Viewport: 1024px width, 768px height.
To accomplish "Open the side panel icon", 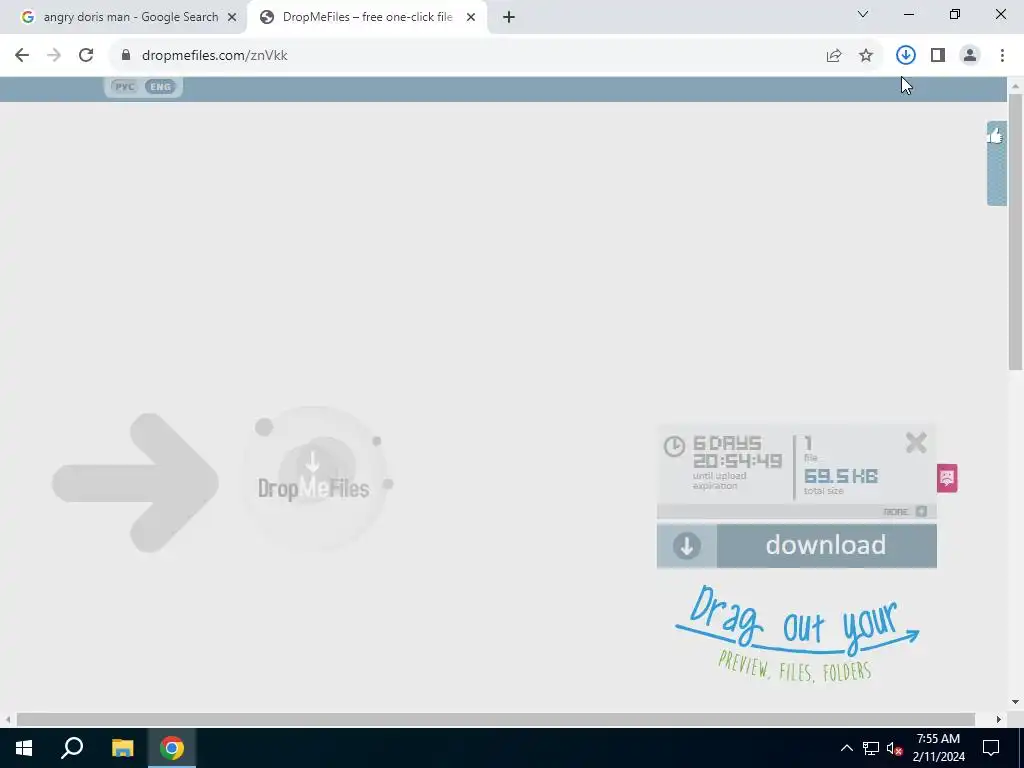I will (x=938, y=56).
